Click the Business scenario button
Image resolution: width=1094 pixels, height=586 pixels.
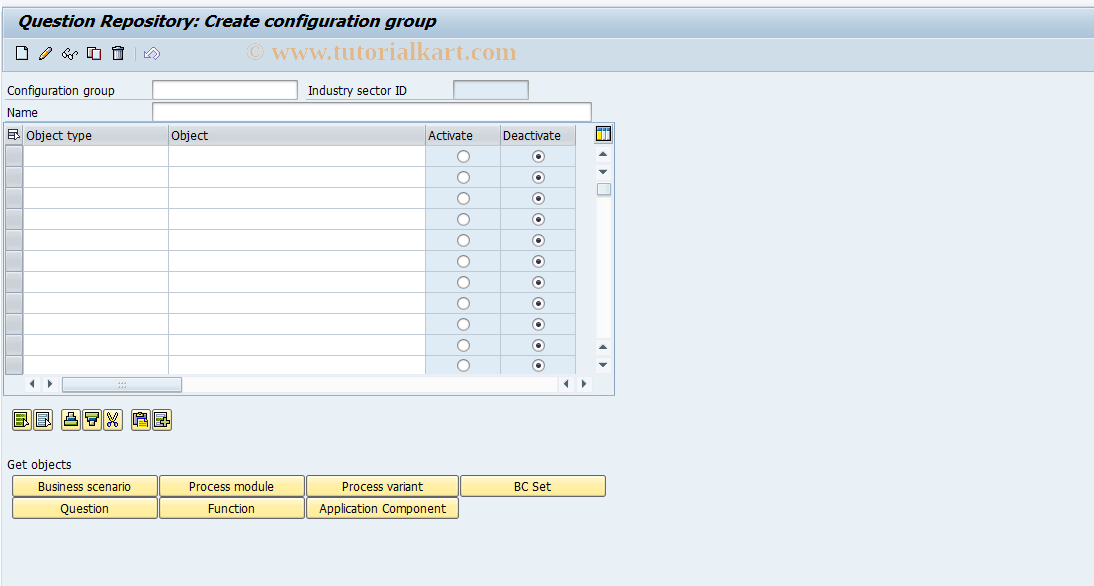(84, 486)
